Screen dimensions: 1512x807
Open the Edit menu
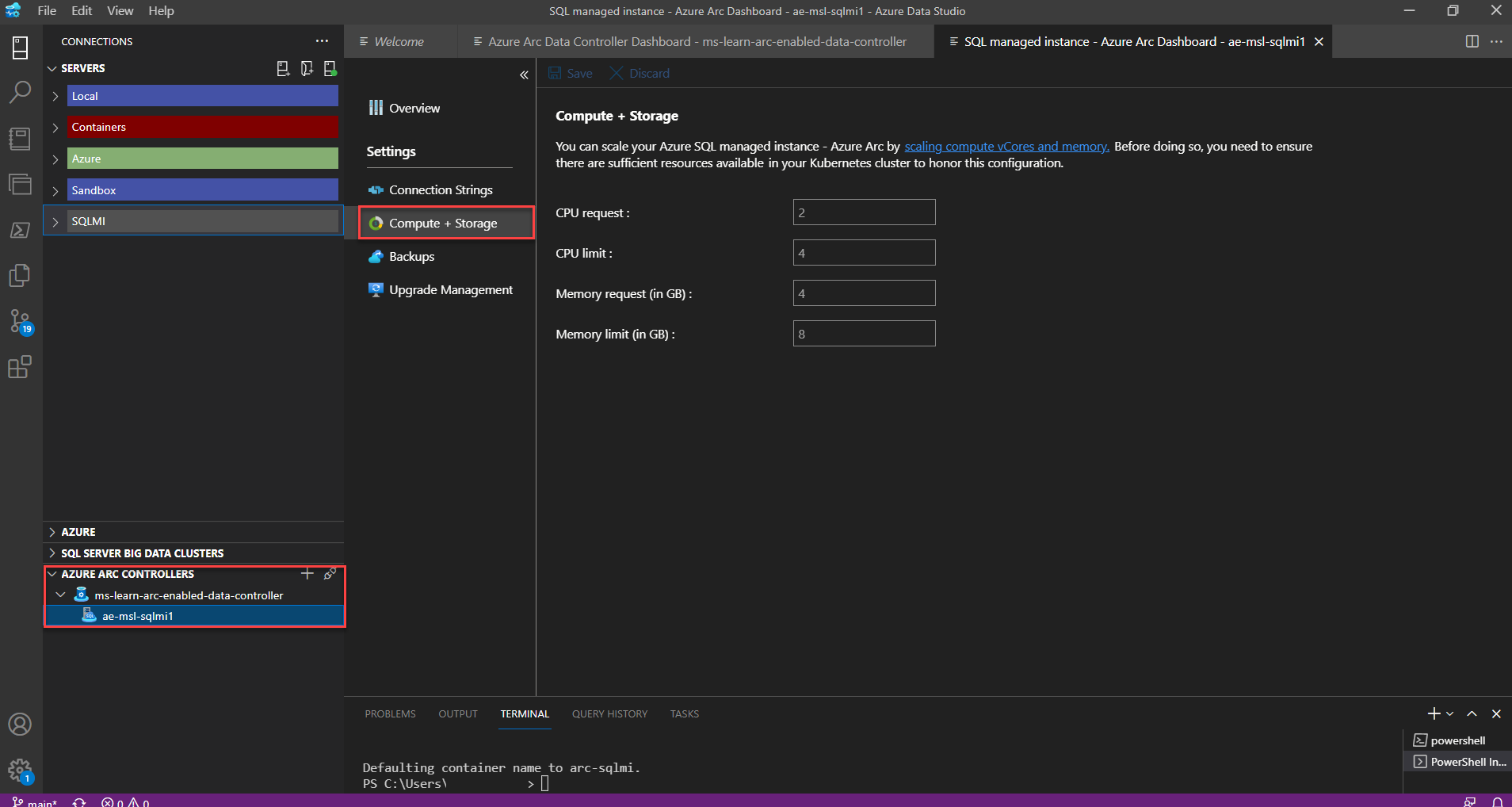point(82,11)
